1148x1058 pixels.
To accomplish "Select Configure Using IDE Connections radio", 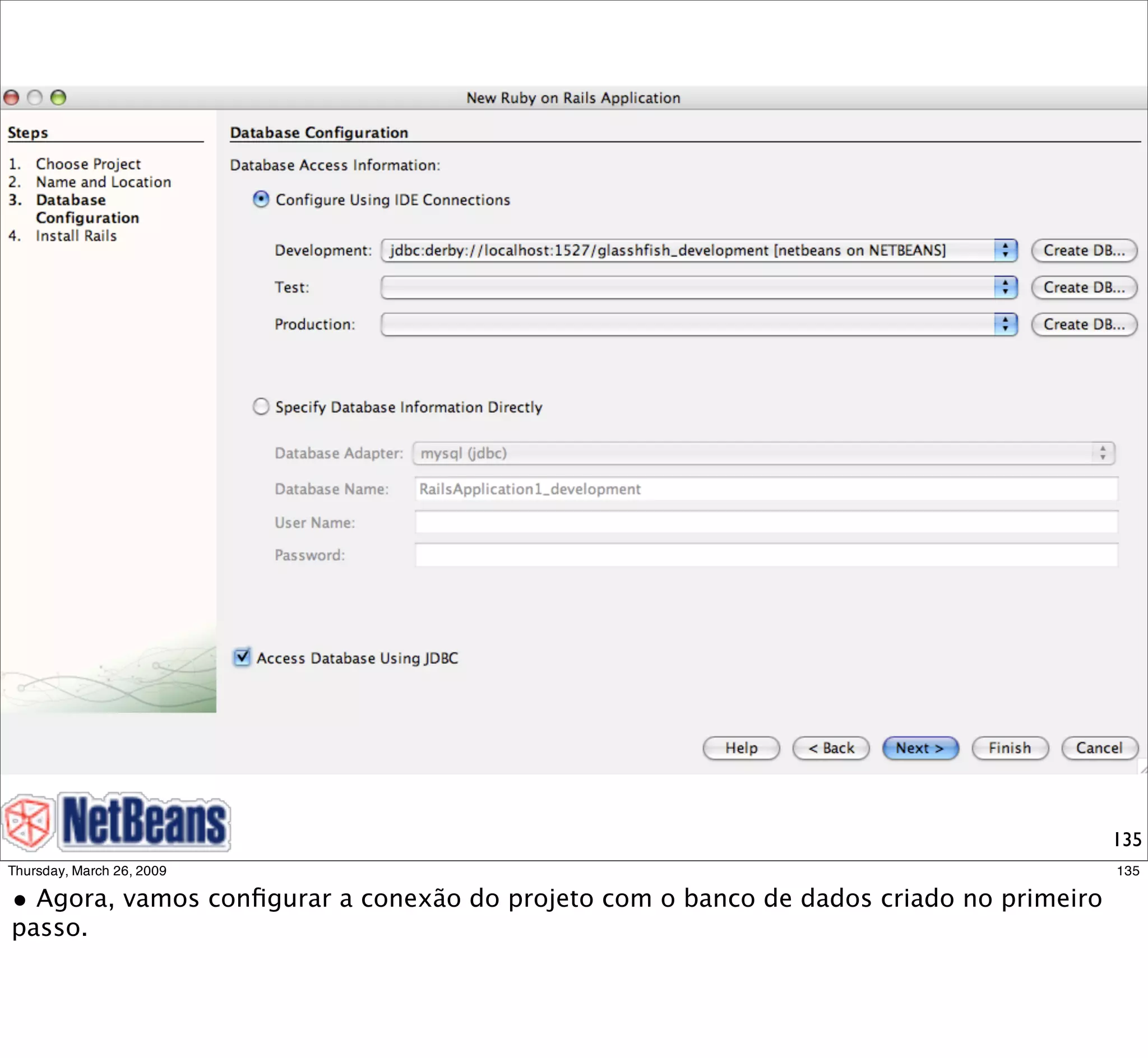I will click(261, 199).
